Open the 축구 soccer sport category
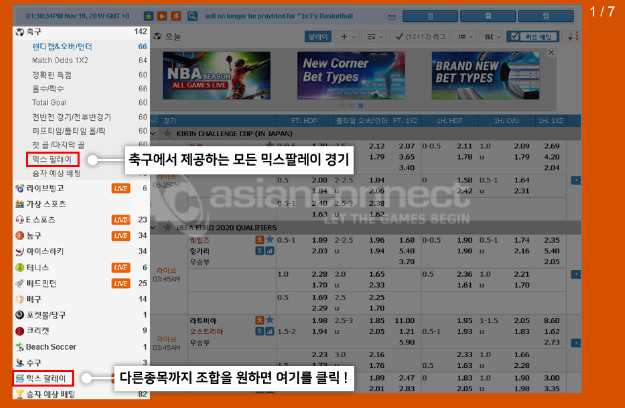 (x=81, y=32)
